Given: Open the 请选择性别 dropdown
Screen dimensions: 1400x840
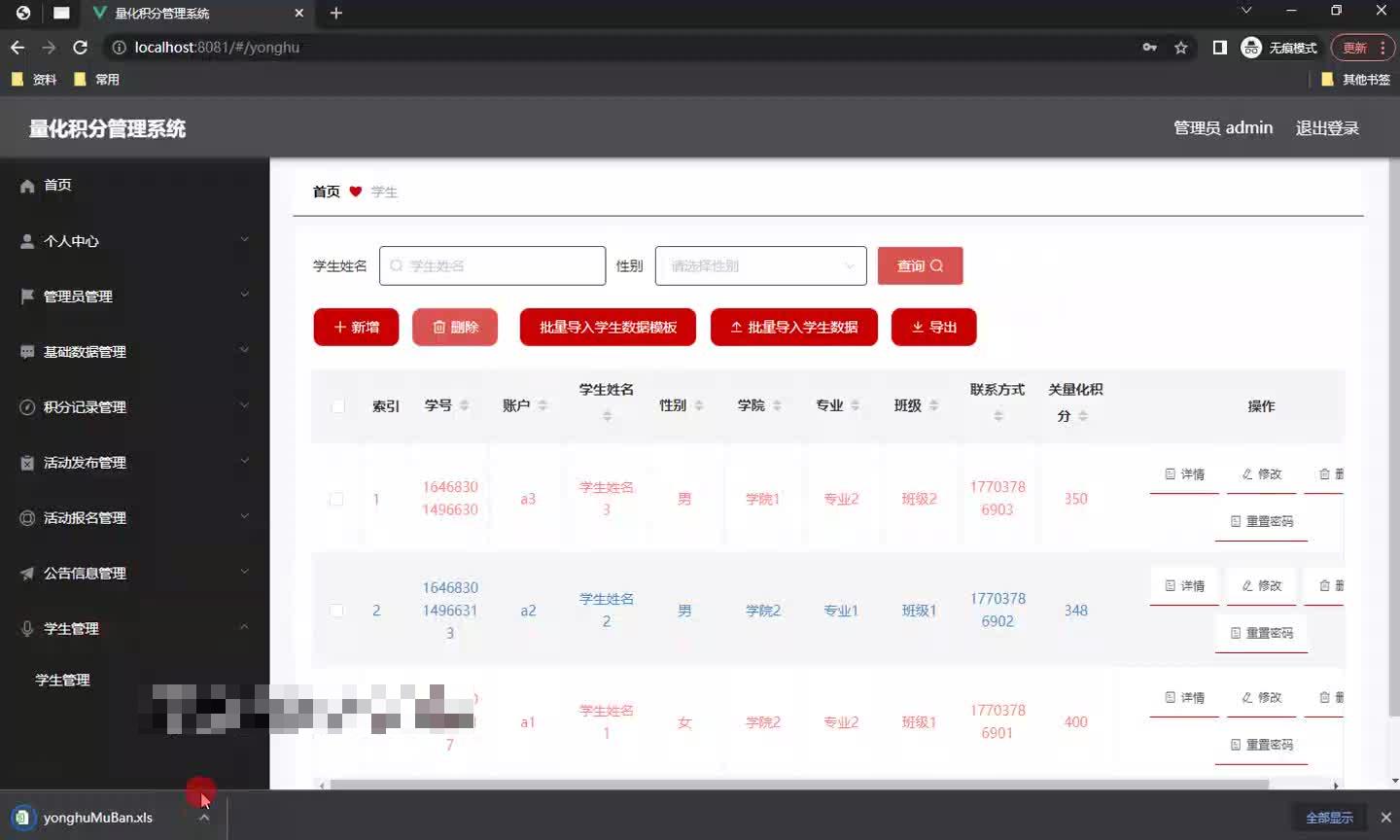Looking at the screenshot, I should coord(760,265).
